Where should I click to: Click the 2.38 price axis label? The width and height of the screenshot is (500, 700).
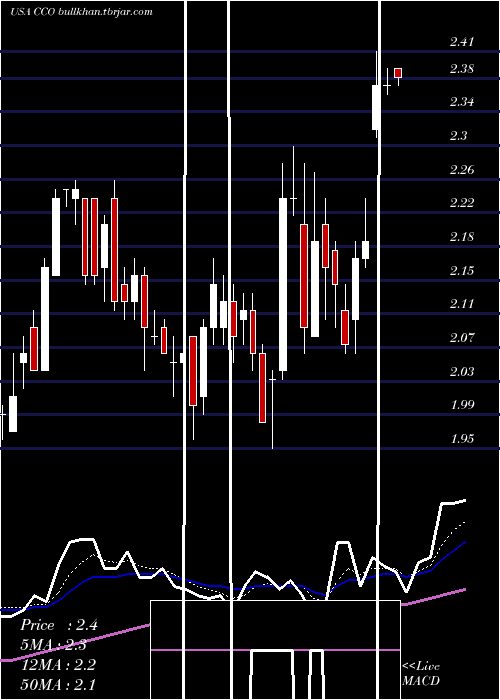[x=462, y=69]
